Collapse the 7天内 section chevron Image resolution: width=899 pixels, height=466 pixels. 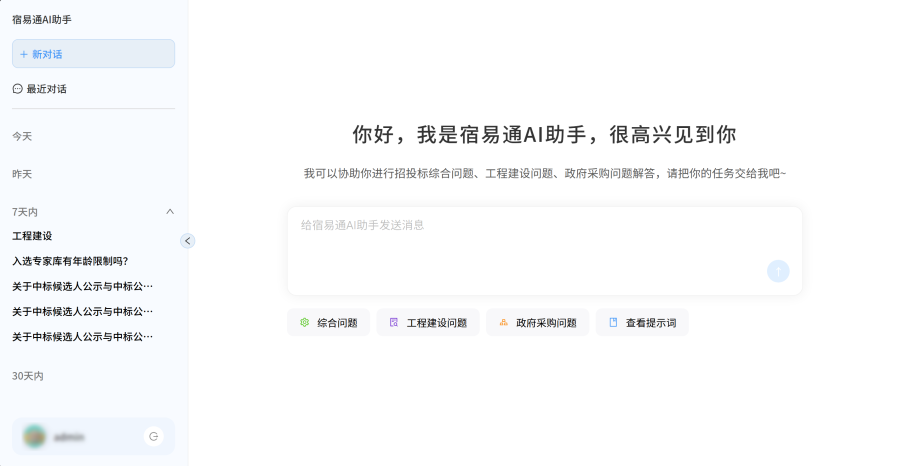point(169,212)
